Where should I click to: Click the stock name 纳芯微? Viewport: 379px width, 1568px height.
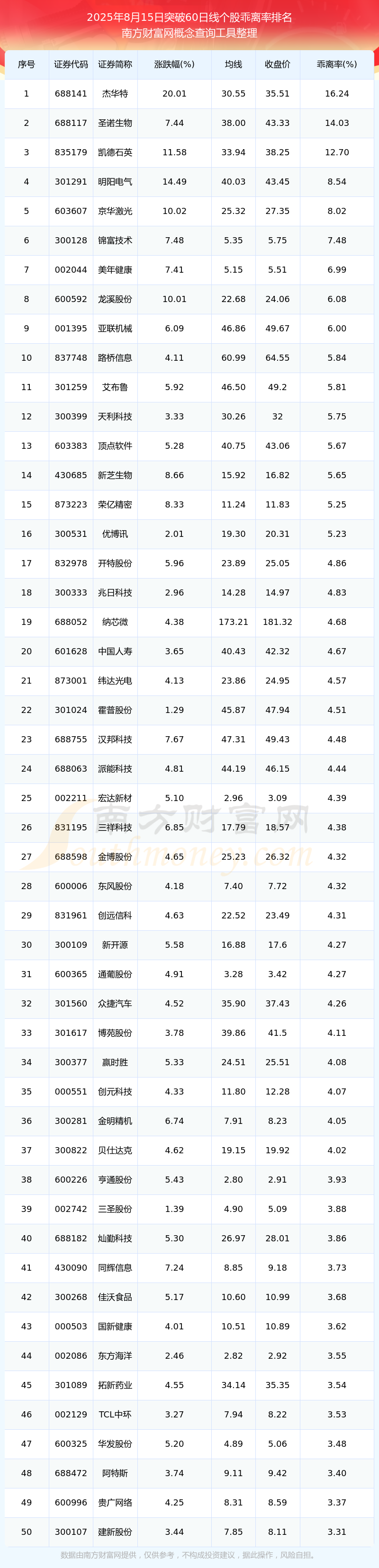[x=115, y=622]
